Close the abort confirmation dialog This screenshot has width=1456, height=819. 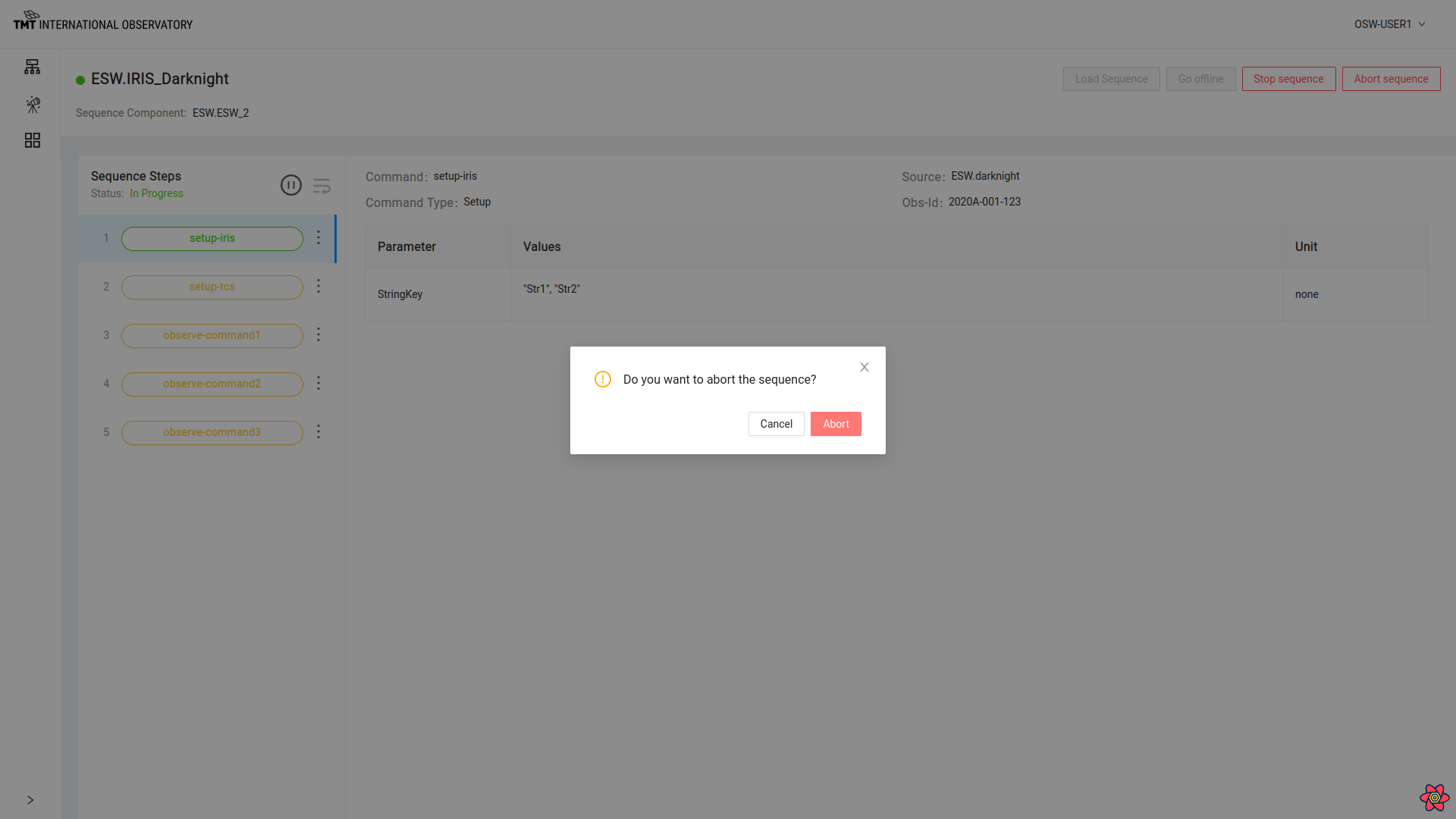(864, 367)
